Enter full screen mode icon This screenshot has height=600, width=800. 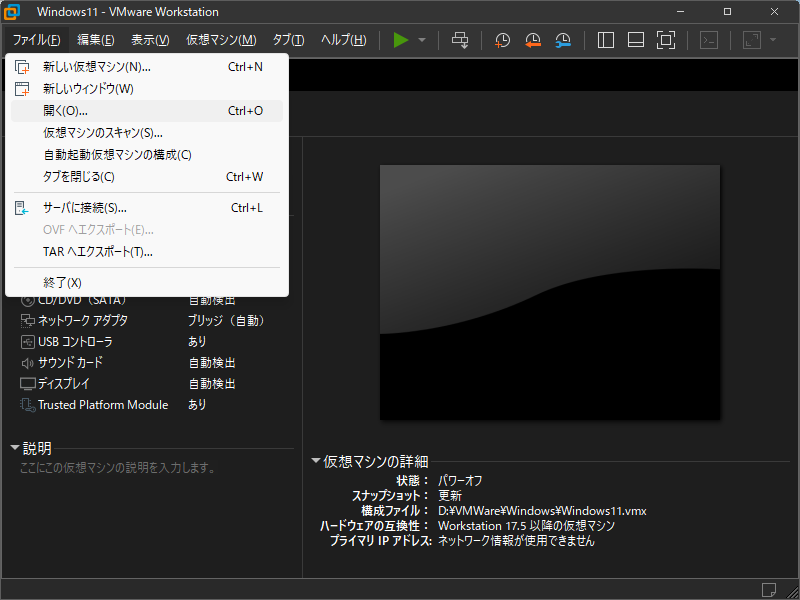[666, 40]
